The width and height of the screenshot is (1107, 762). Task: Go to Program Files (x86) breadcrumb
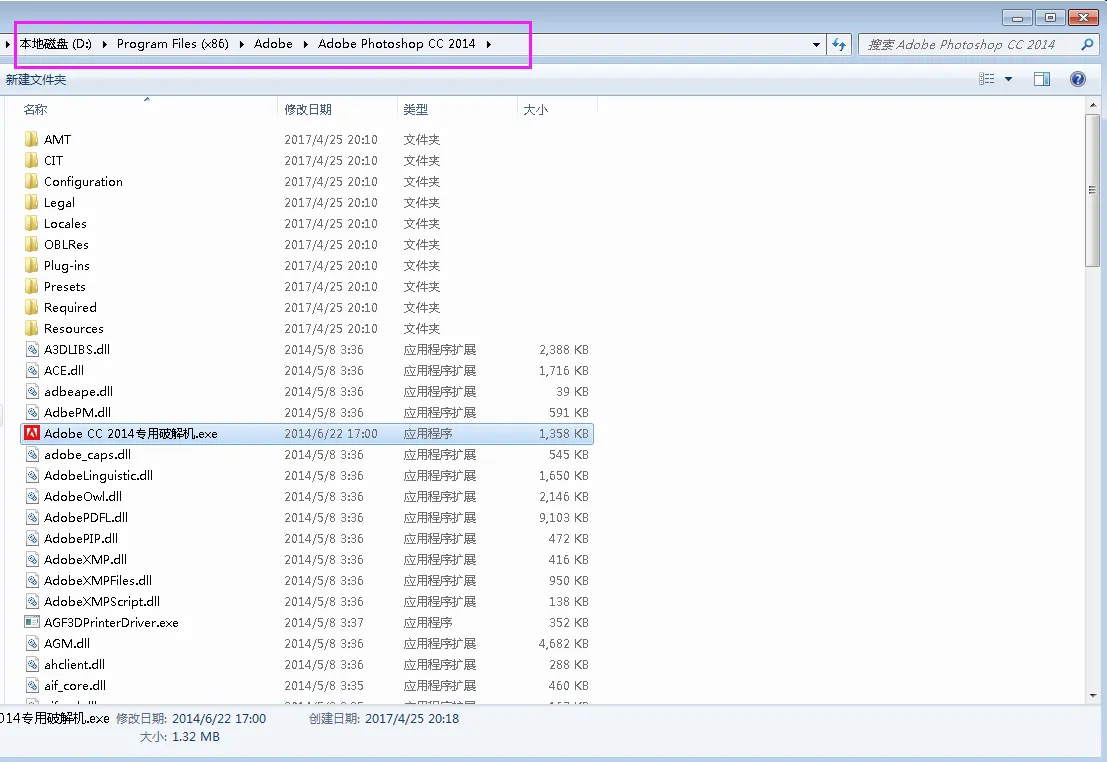[173, 44]
